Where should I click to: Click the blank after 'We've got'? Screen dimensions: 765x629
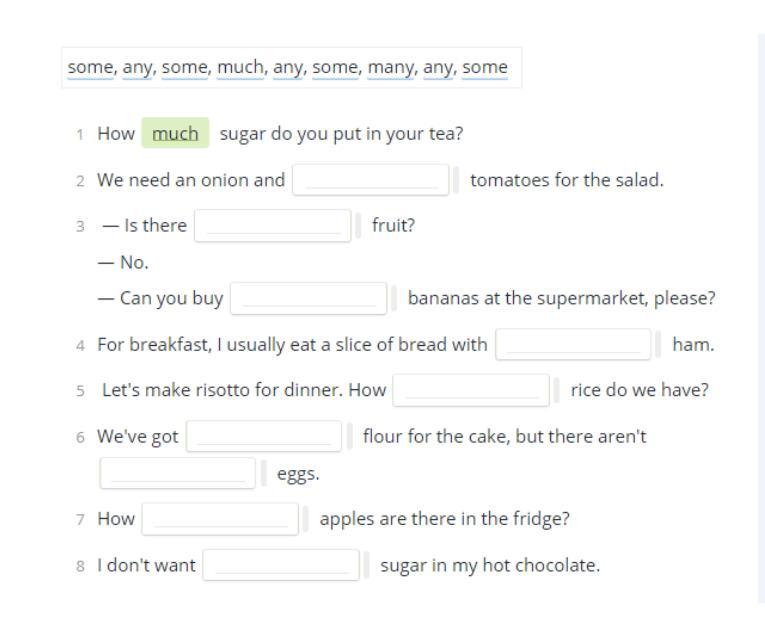pyautogui.click(x=263, y=436)
